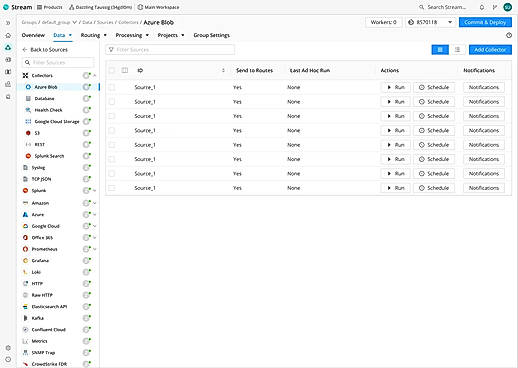Open the Products menu

49,7
